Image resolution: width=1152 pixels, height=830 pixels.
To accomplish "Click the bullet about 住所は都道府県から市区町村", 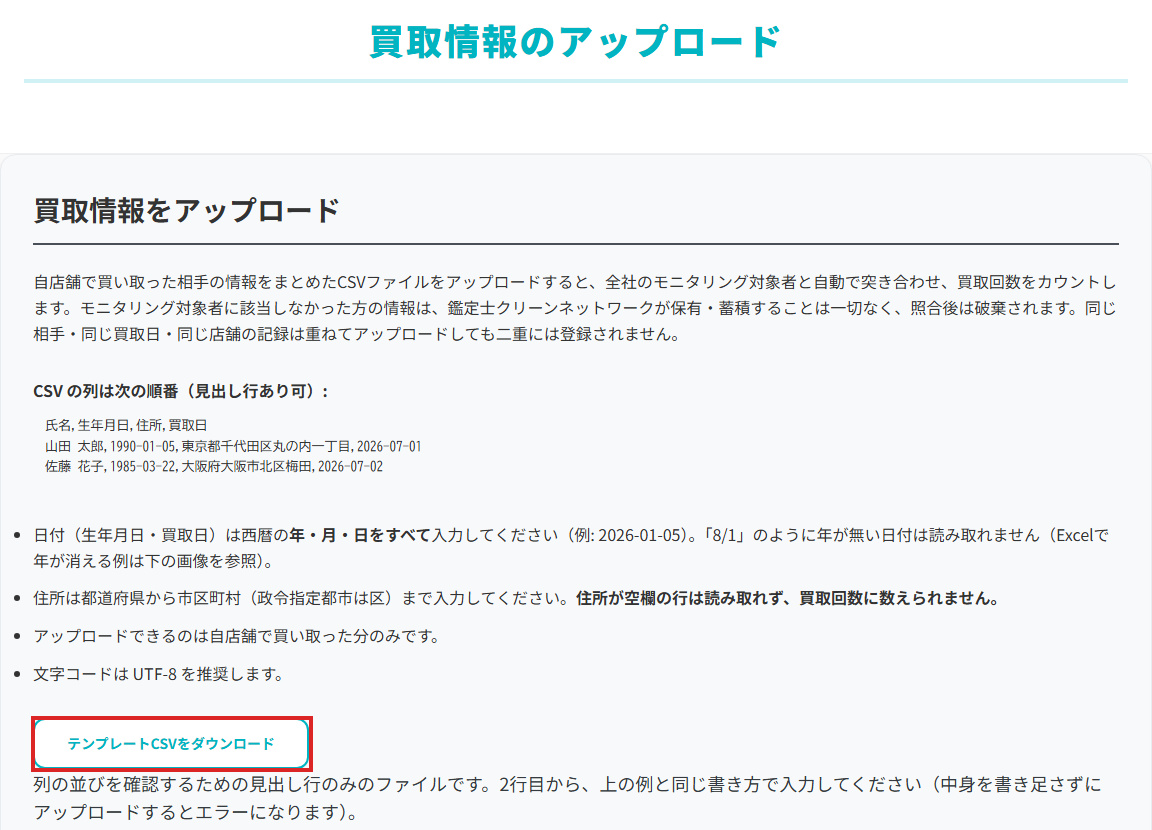I will click(517, 598).
